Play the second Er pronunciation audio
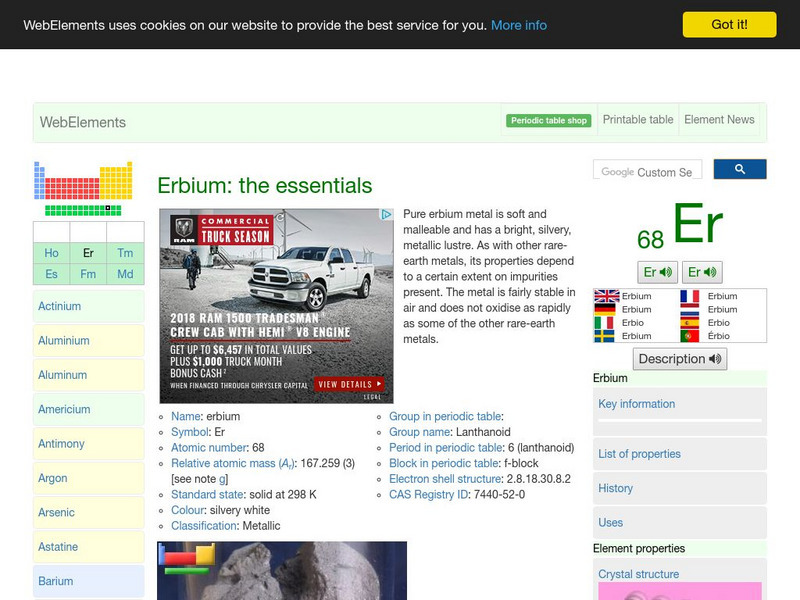This screenshot has height=600, width=800. tap(702, 272)
